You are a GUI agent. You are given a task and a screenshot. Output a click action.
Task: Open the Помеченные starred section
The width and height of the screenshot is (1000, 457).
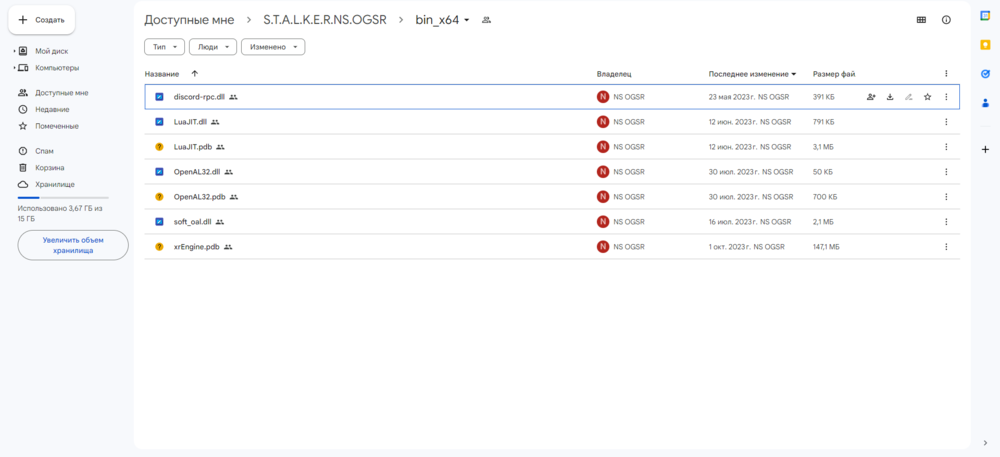point(57,126)
